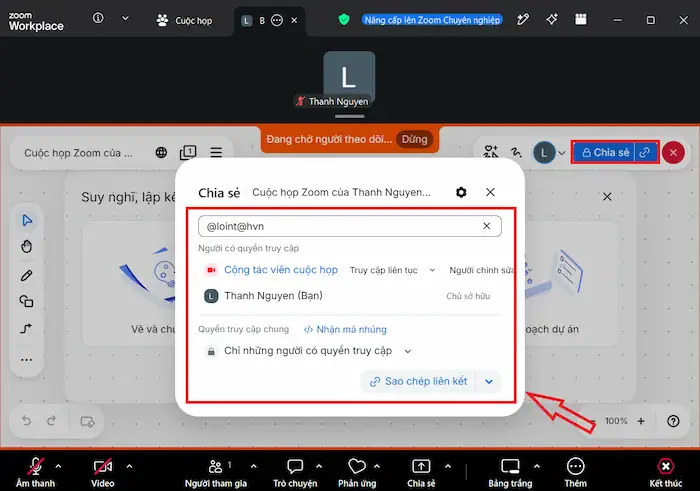Open the Truy cập liên tục dropdown
Viewport: 700px width, 491px height.
point(392,270)
